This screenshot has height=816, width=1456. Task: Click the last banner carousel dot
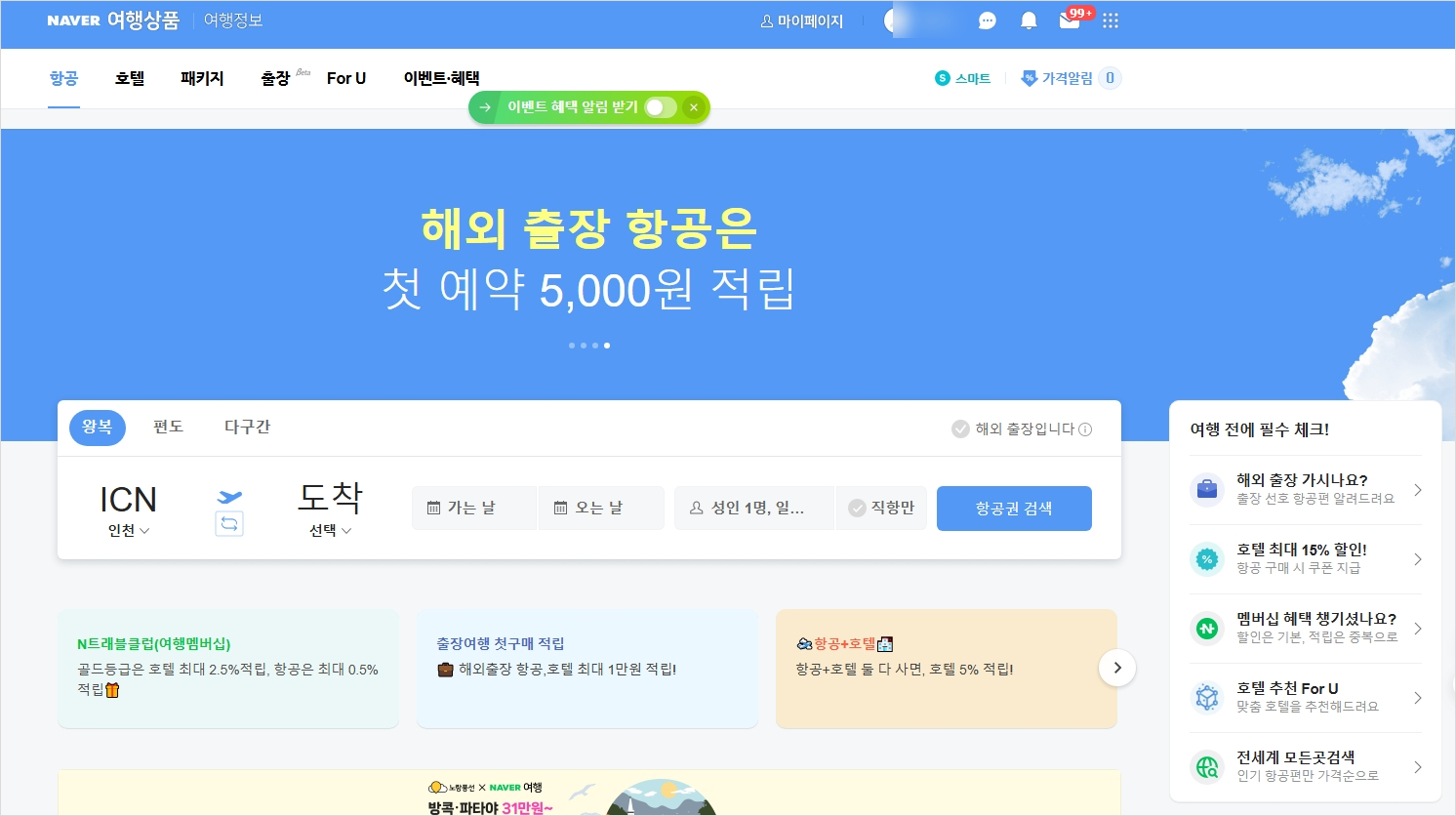pyautogui.click(x=607, y=346)
